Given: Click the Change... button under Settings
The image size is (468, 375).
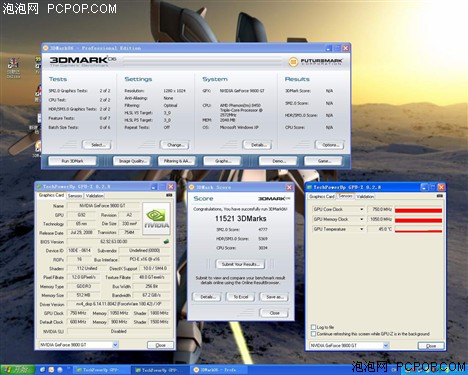Looking at the screenshot, I should point(175,145).
